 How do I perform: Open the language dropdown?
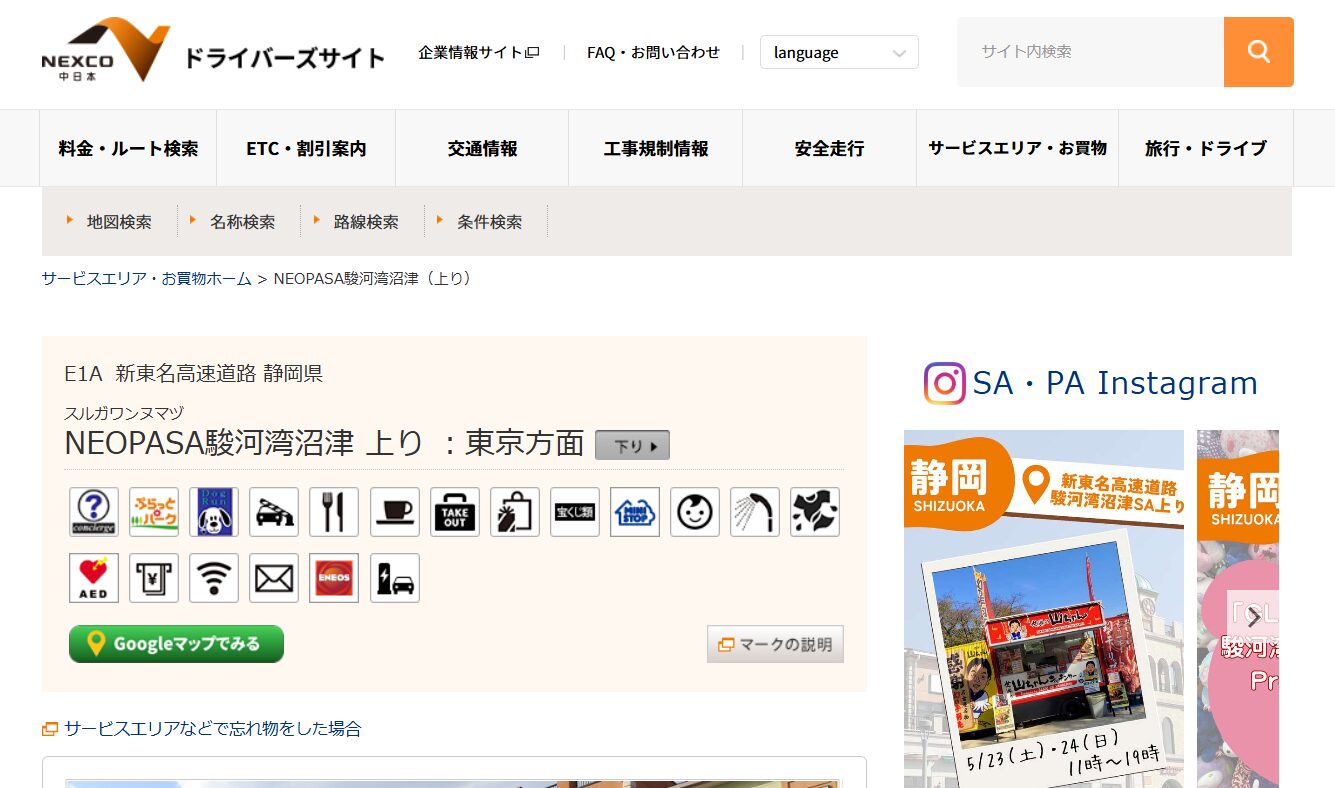(x=839, y=52)
